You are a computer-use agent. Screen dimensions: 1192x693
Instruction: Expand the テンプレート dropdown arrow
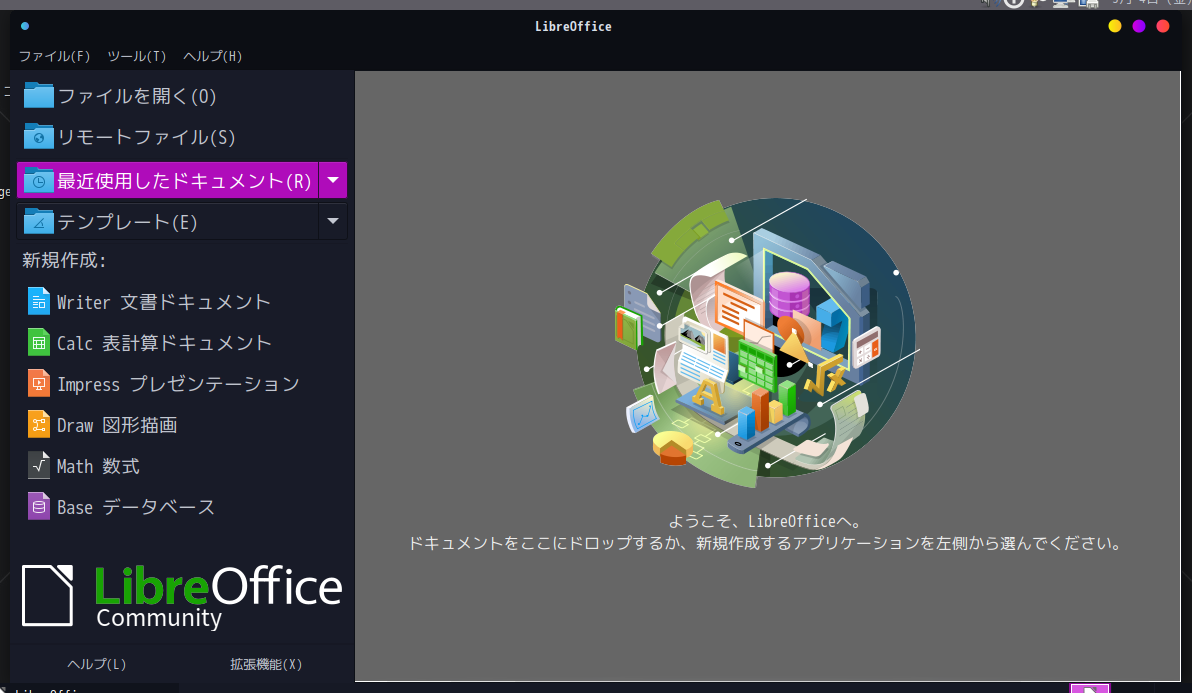point(333,221)
